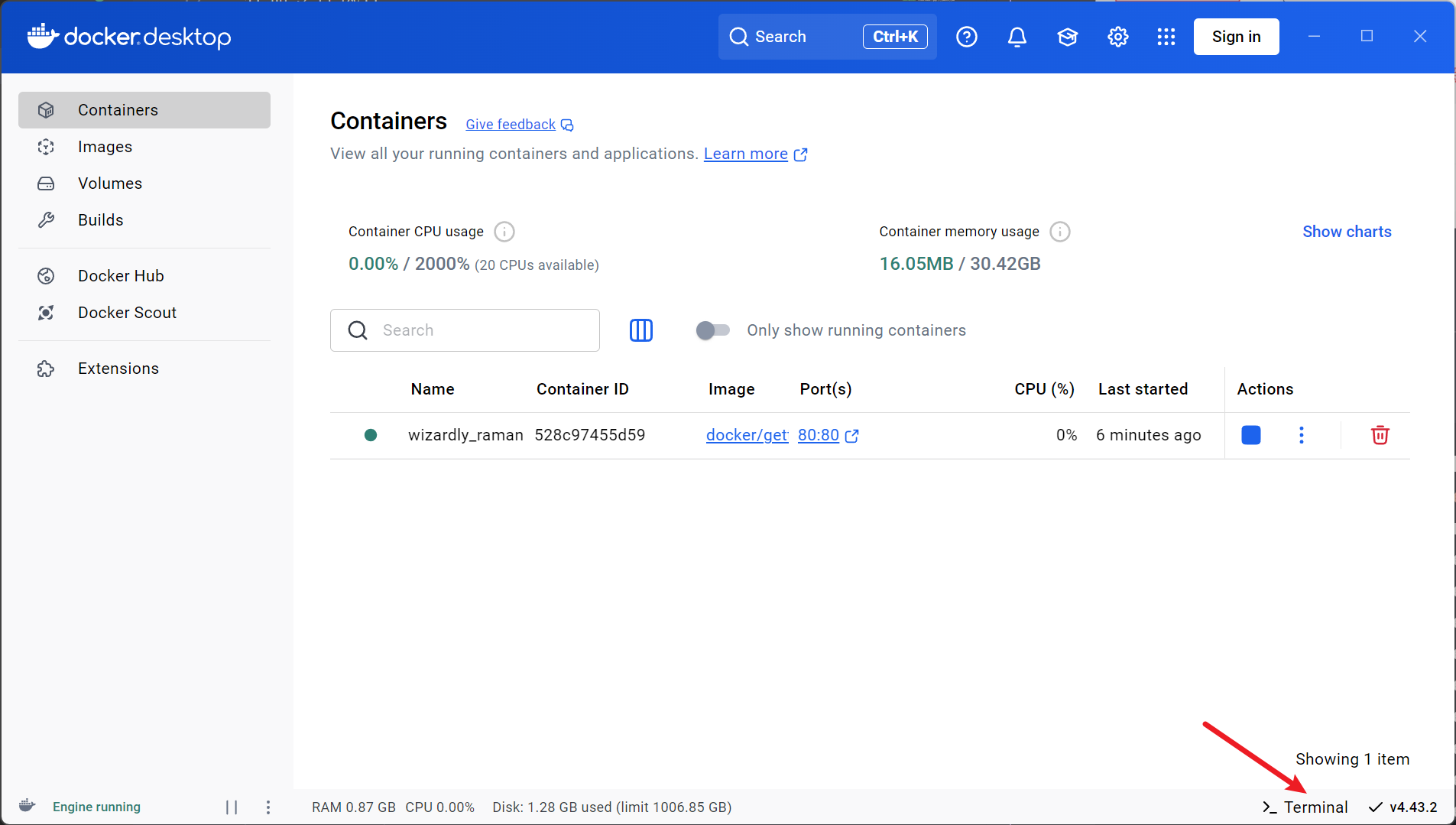Open the Images section in the sidebar

tap(105, 146)
